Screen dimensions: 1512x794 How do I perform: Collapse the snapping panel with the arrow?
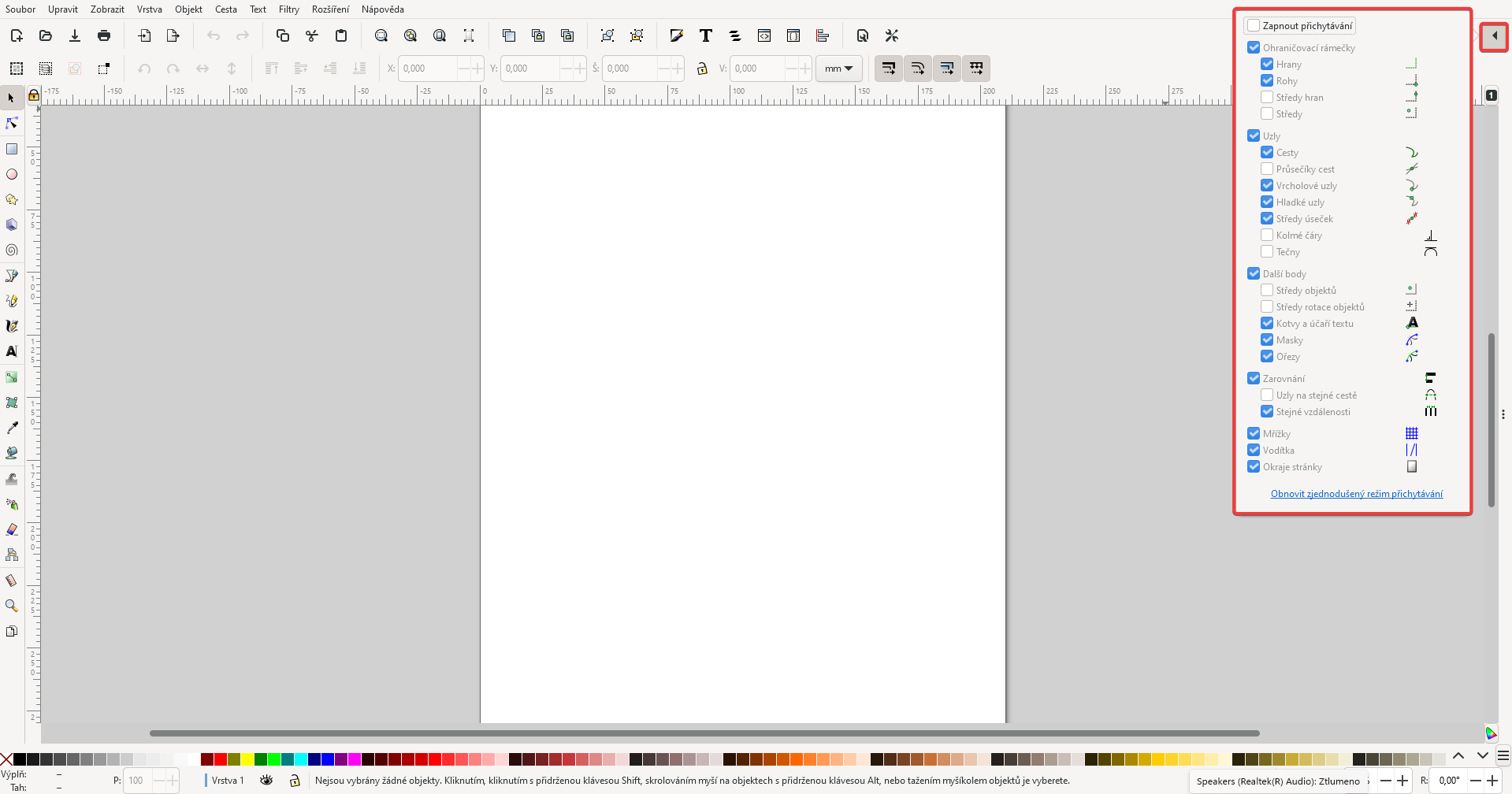(1494, 36)
